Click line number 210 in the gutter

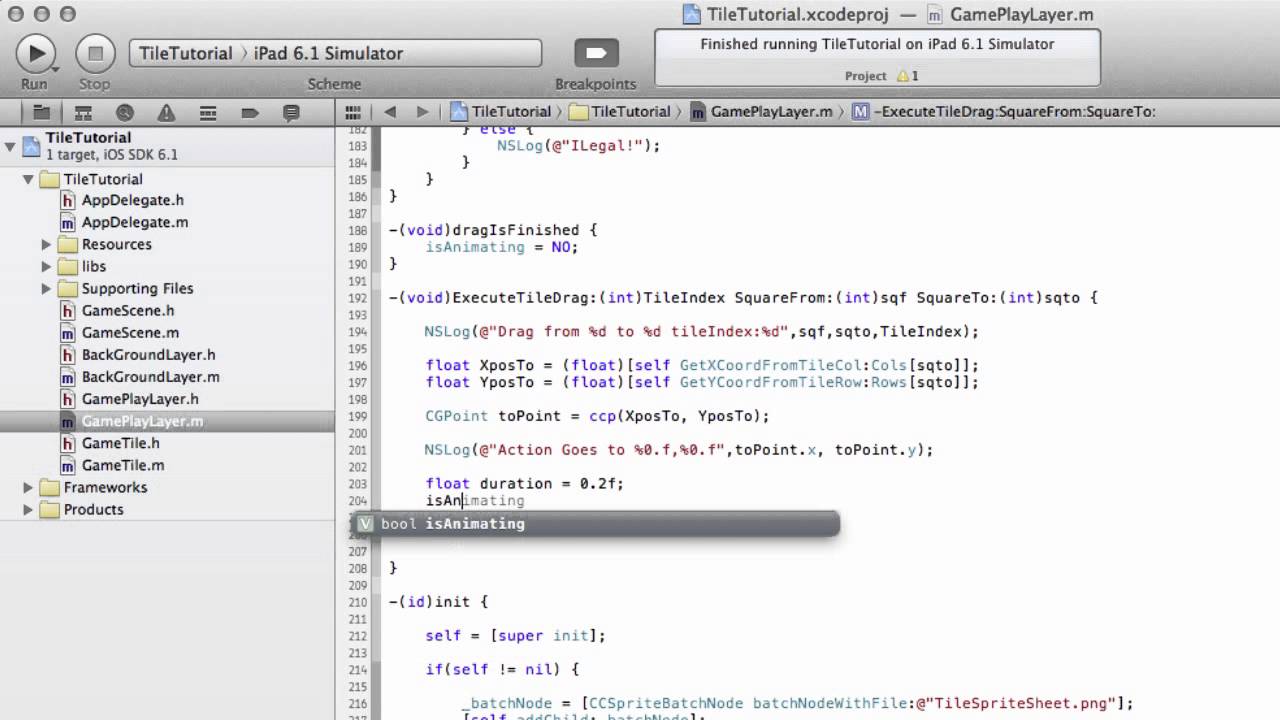pos(357,603)
